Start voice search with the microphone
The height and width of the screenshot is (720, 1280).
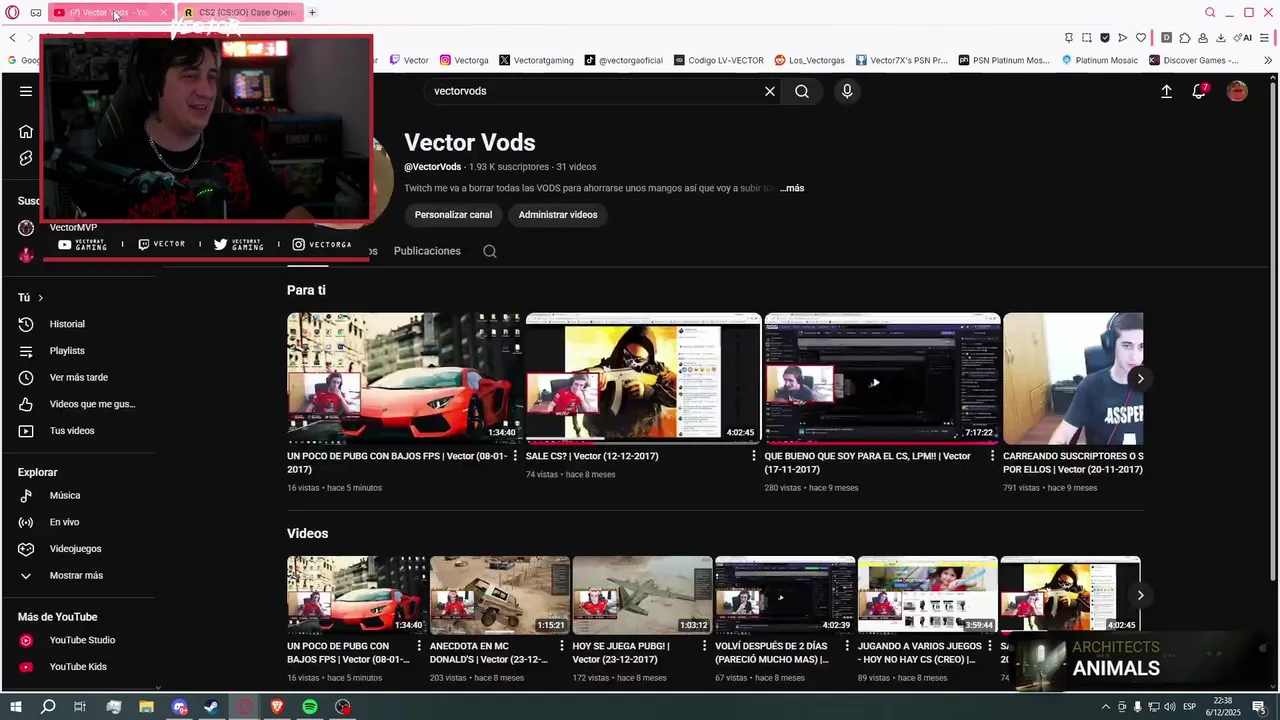click(x=847, y=91)
